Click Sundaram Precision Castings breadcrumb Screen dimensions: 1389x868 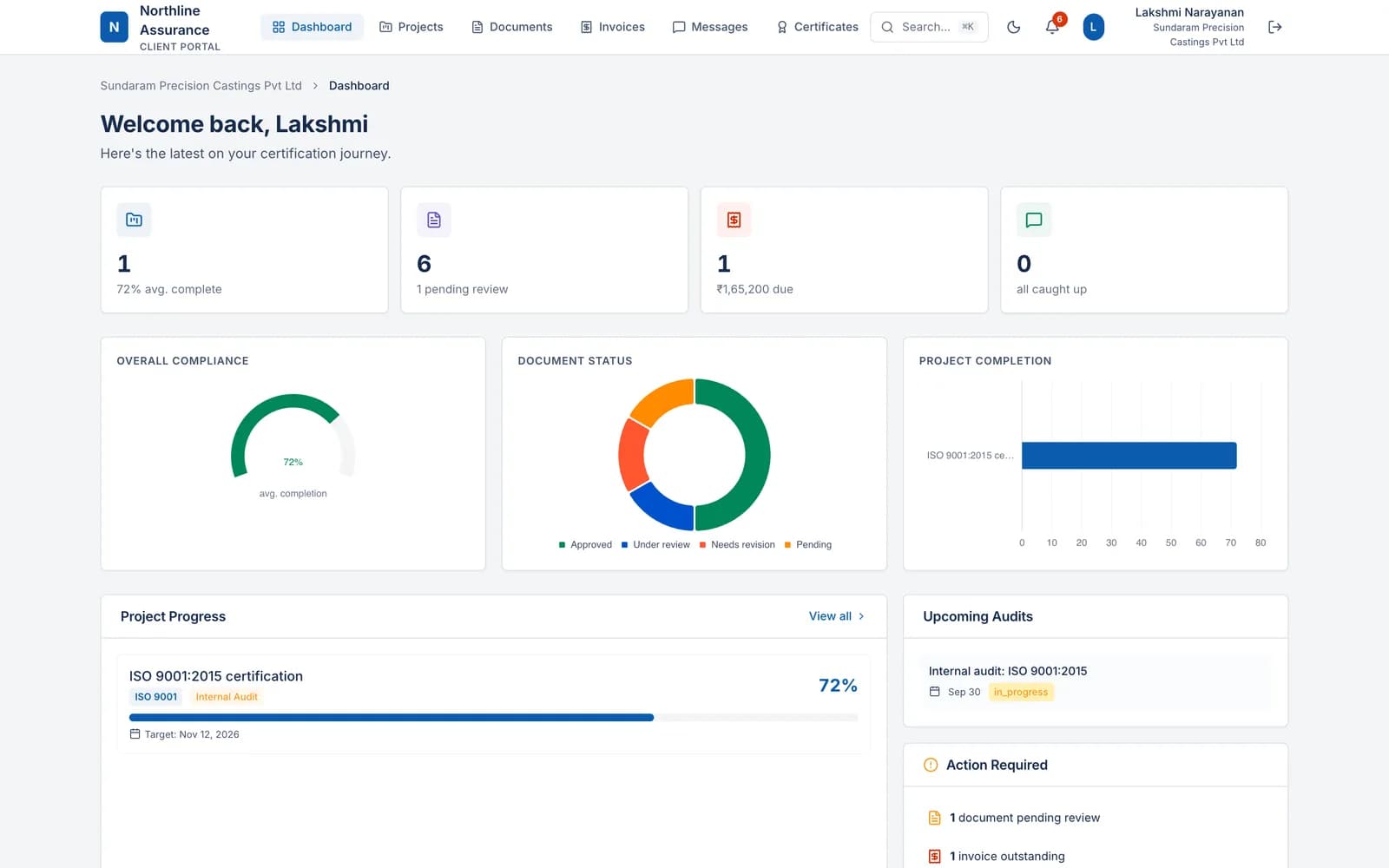201,86
